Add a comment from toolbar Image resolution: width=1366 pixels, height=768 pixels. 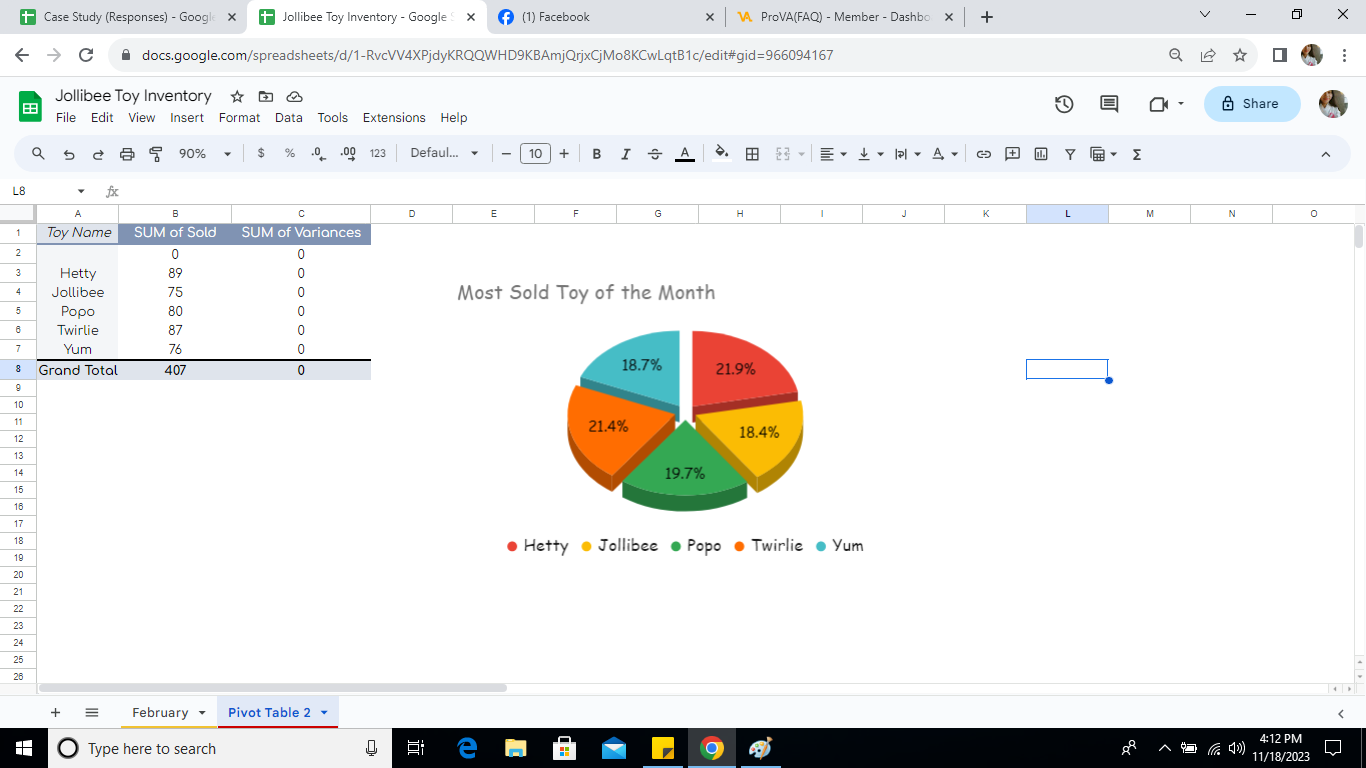coord(1012,154)
